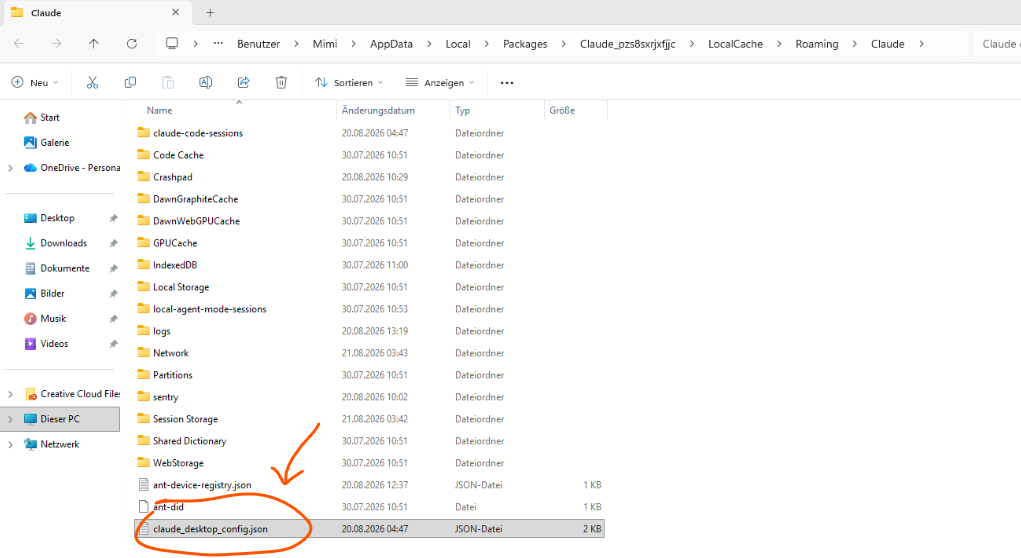The image size is (1021, 558).
Task: Click the Cut scissors icon
Action: (x=92, y=83)
